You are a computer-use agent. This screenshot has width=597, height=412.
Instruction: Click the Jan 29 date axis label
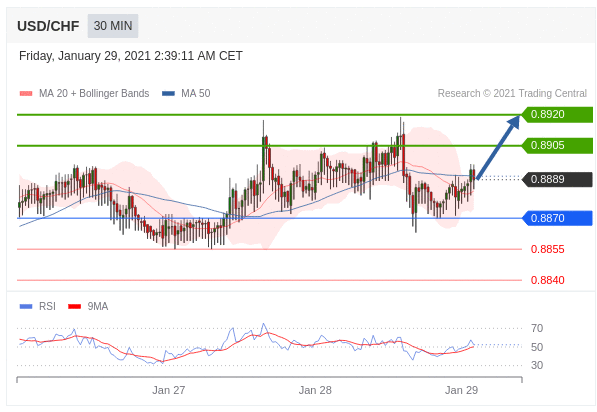(x=461, y=390)
